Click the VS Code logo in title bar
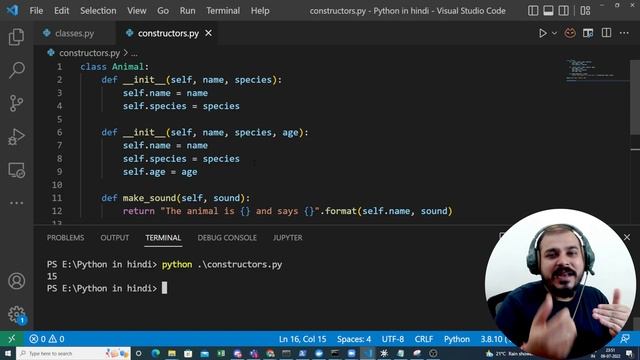 (12, 10)
